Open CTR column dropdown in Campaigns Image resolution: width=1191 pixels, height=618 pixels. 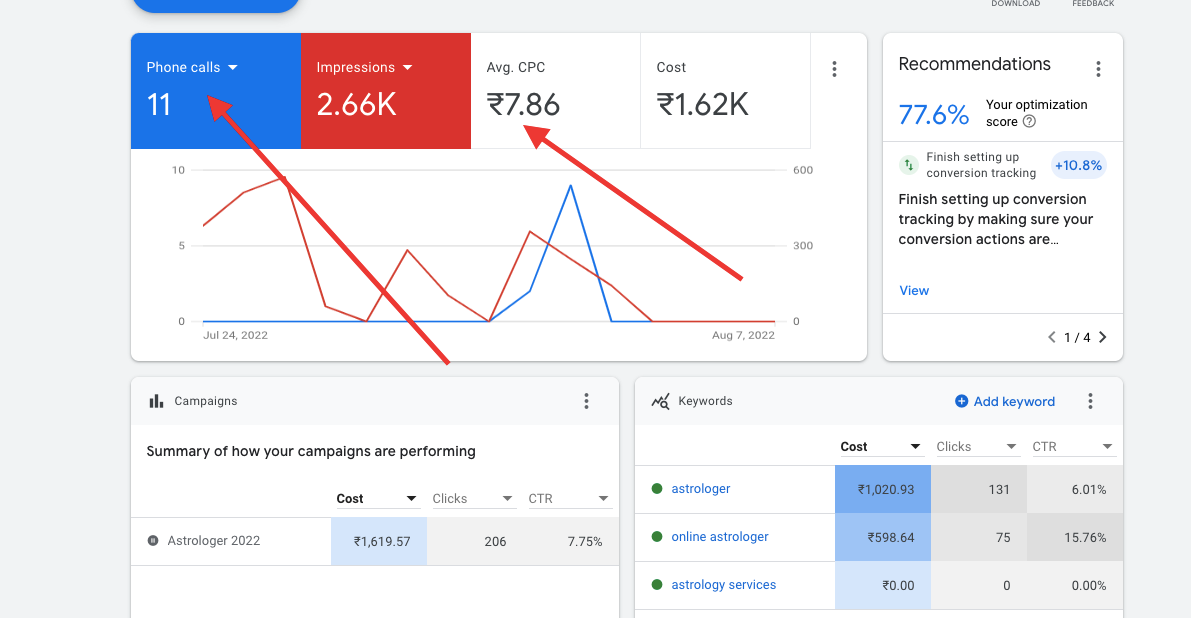tap(604, 499)
